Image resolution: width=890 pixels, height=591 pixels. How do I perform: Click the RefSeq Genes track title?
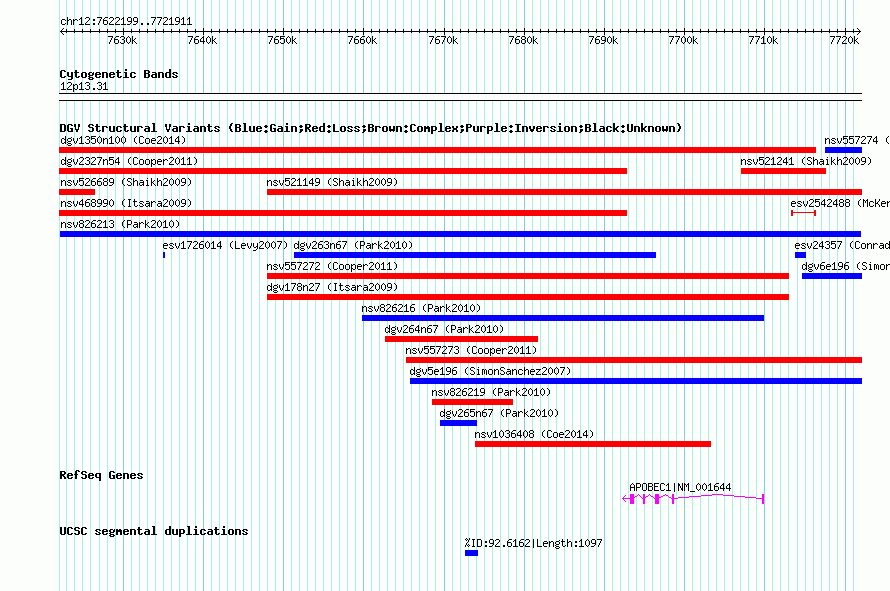pyautogui.click(x=101, y=475)
